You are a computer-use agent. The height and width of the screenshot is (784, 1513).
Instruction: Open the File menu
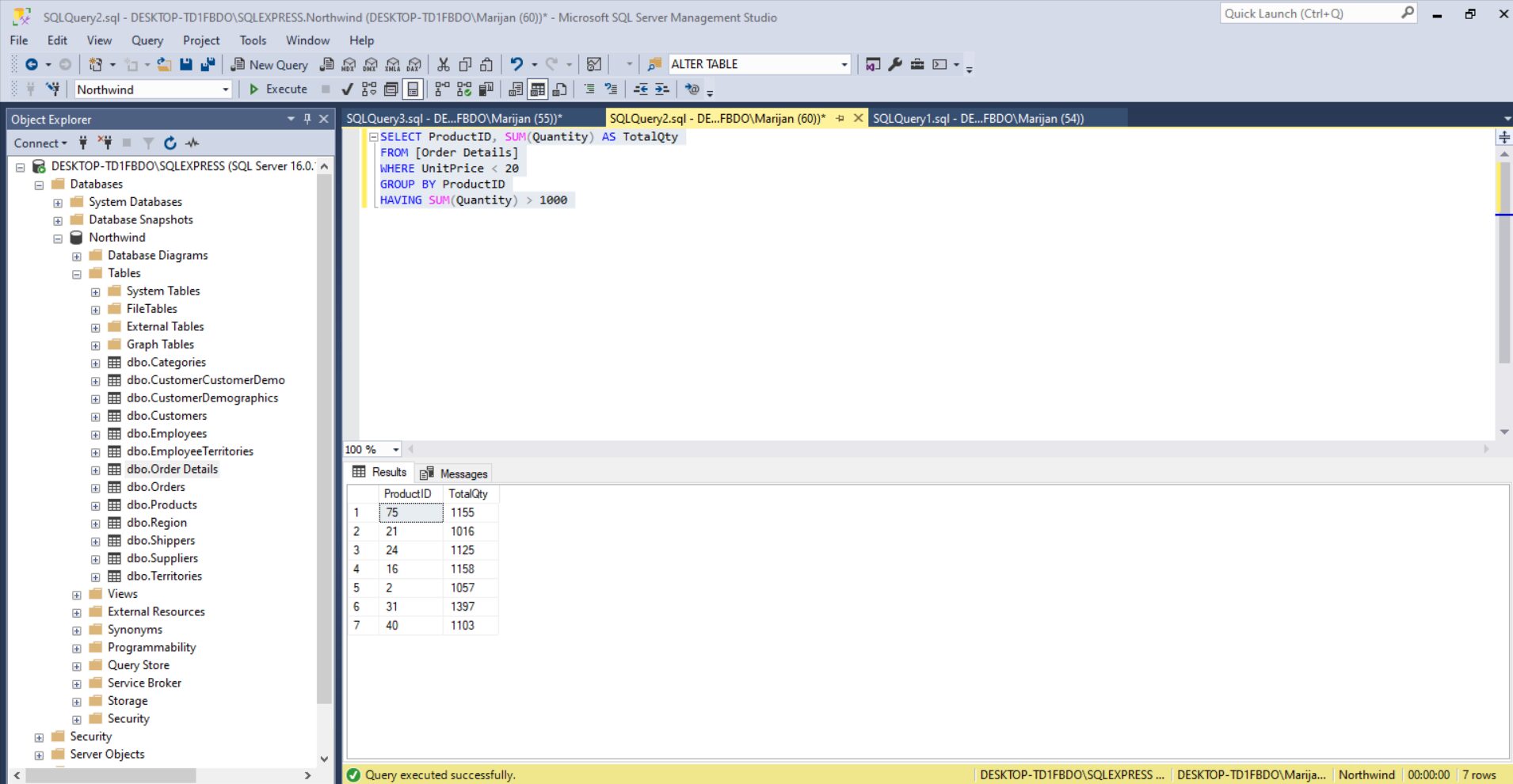[19, 40]
